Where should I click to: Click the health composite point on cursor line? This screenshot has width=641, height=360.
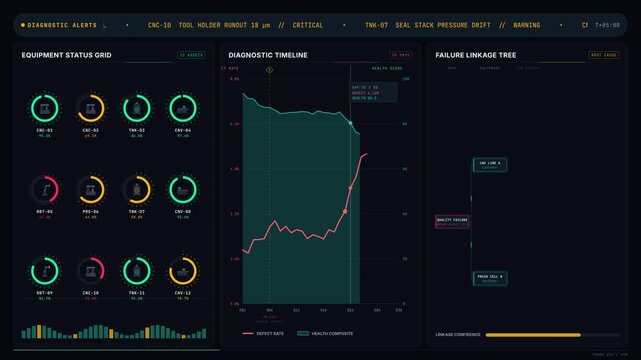tap(350, 123)
